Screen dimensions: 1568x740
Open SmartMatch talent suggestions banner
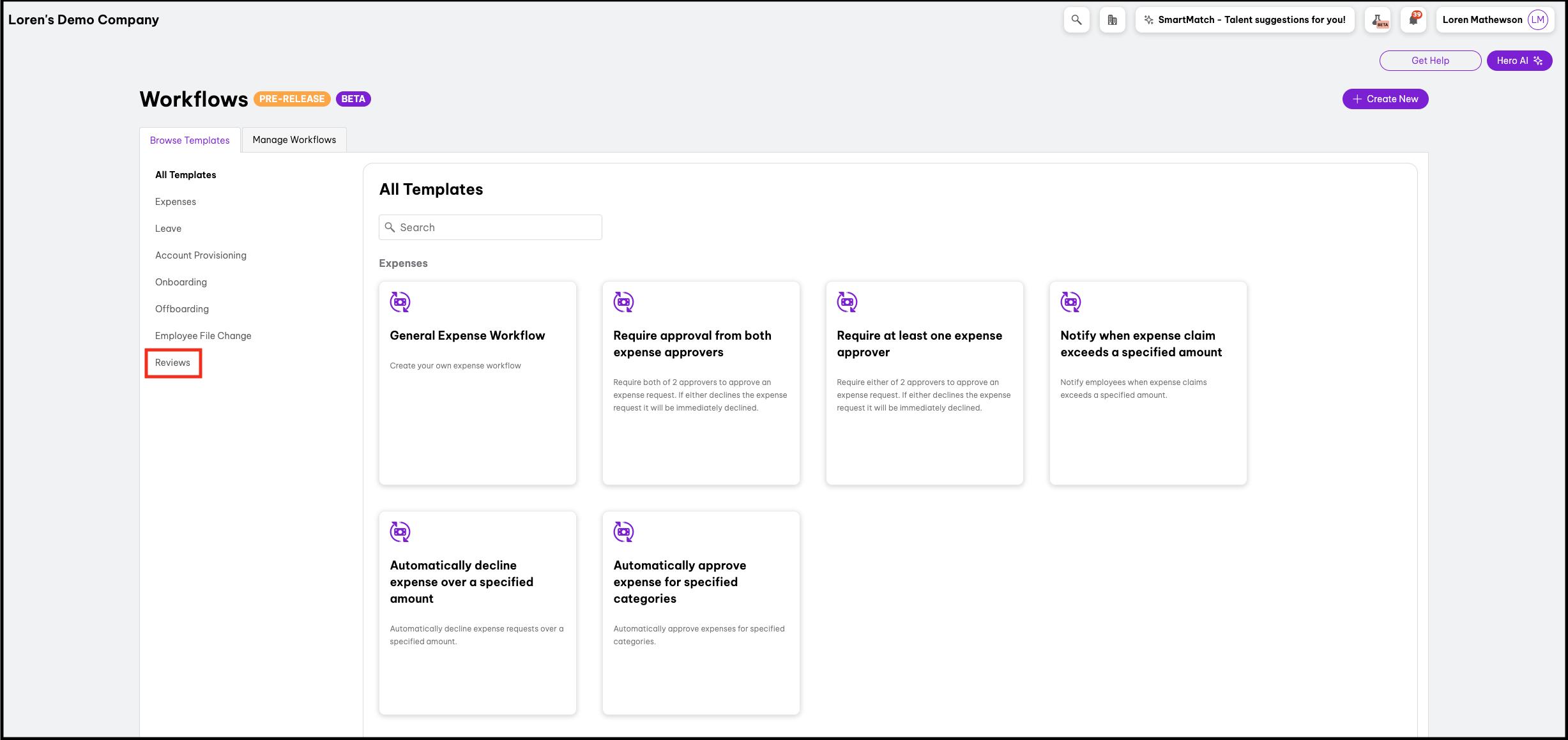(x=1244, y=20)
